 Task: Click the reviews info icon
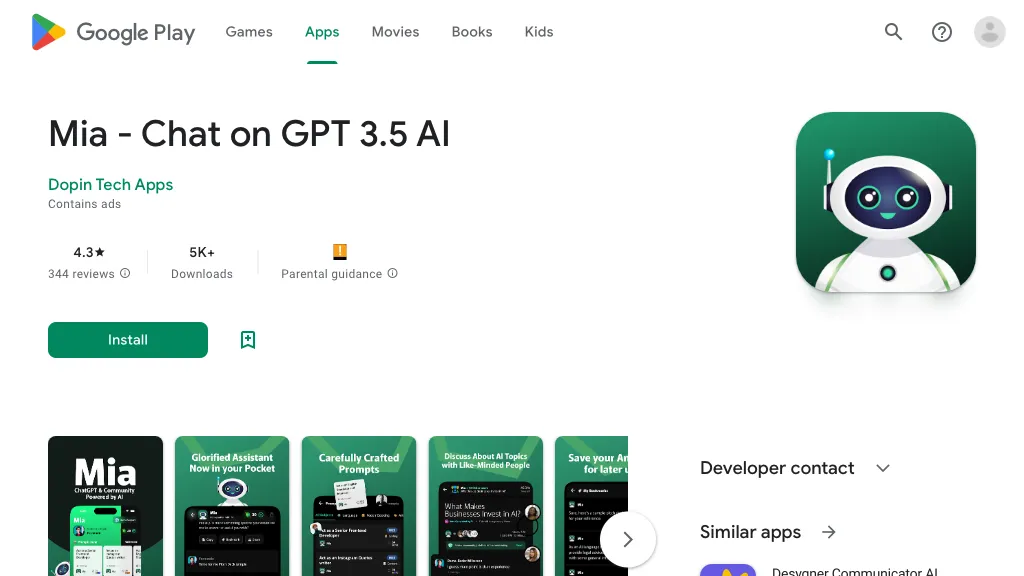coord(125,273)
